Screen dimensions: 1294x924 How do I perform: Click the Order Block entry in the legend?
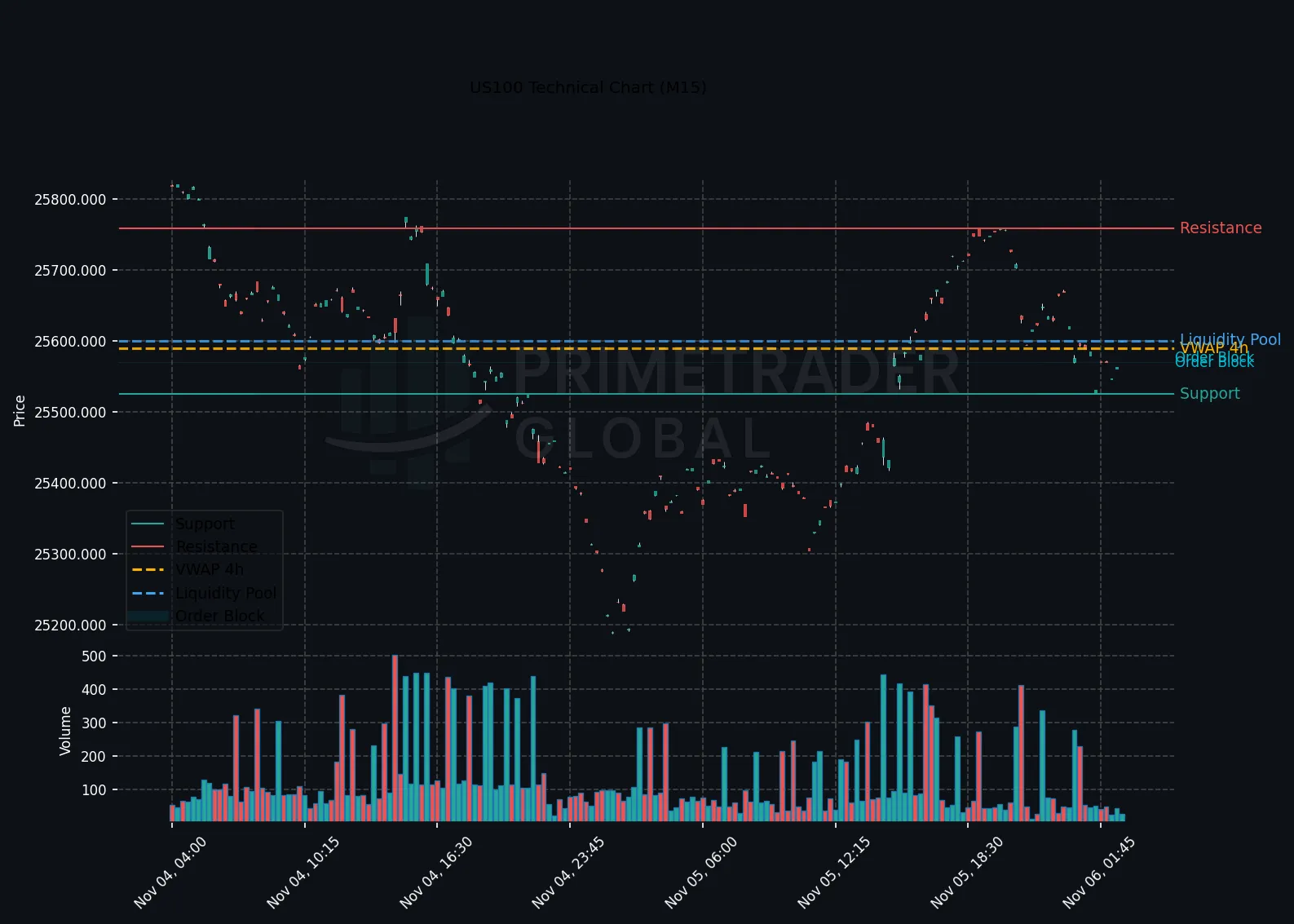point(219,617)
